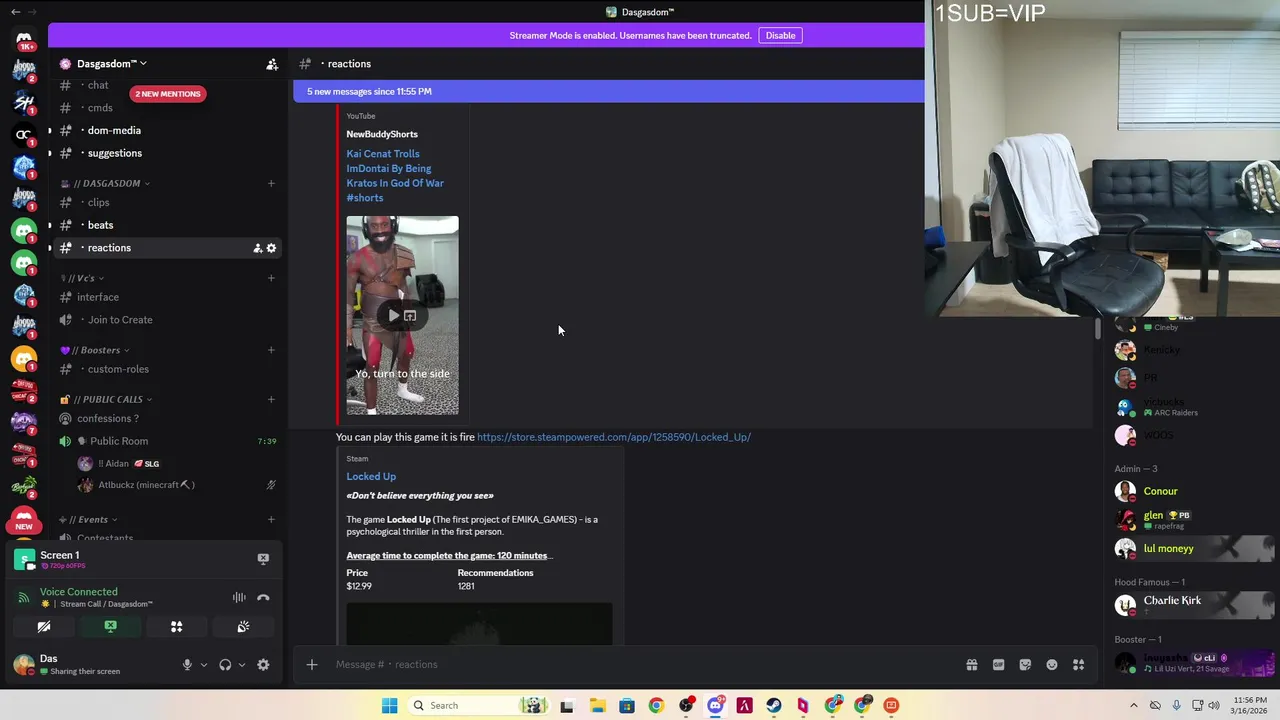Click the 5 new messages banner
1280x720 pixels.
[x=608, y=91]
